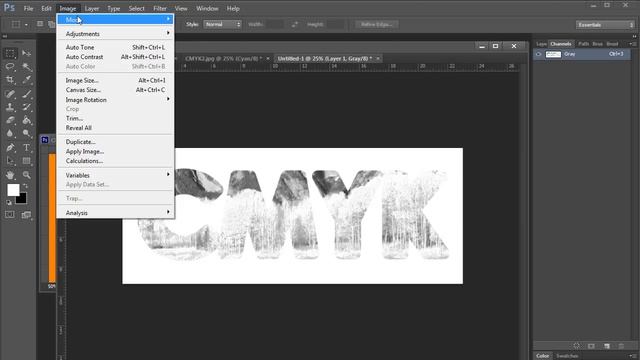Choose Duplicate from Image menu
The width and height of the screenshot is (640, 360).
point(116,142)
